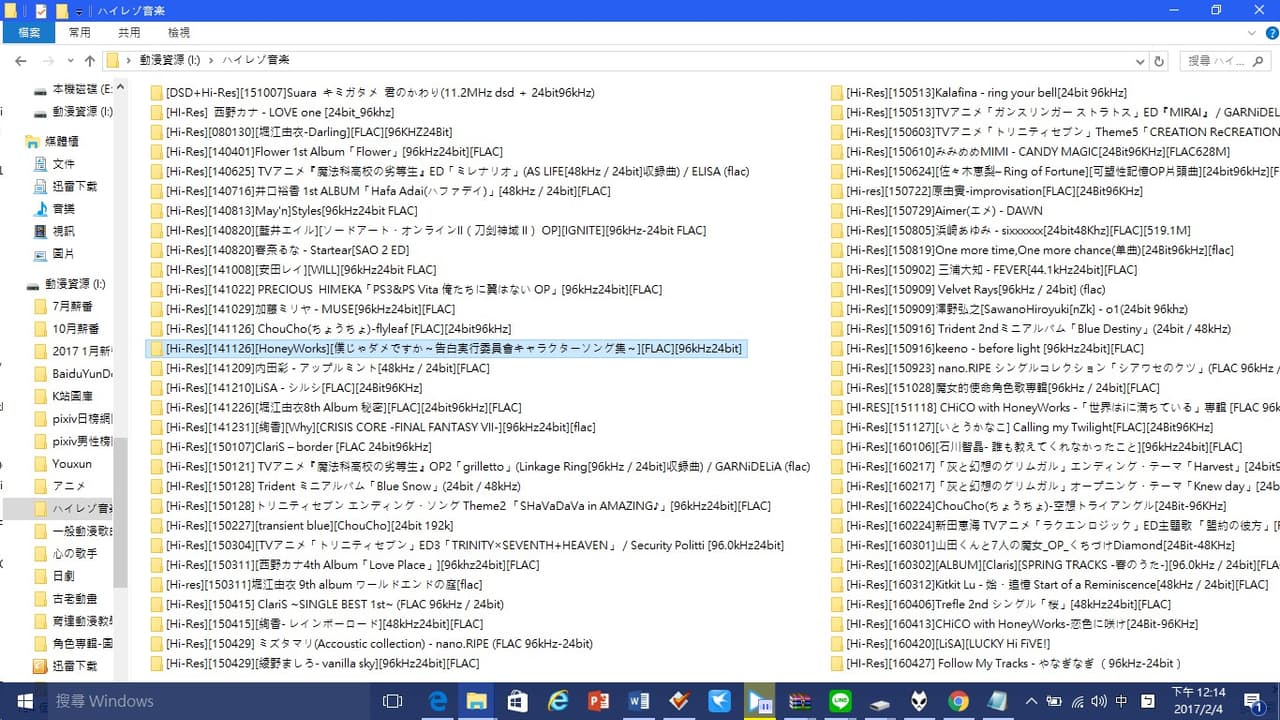Image resolution: width=1280 pixels, height=720 pixels.
Task: Open LINE from the taskbar
Action: click(840, 701)
